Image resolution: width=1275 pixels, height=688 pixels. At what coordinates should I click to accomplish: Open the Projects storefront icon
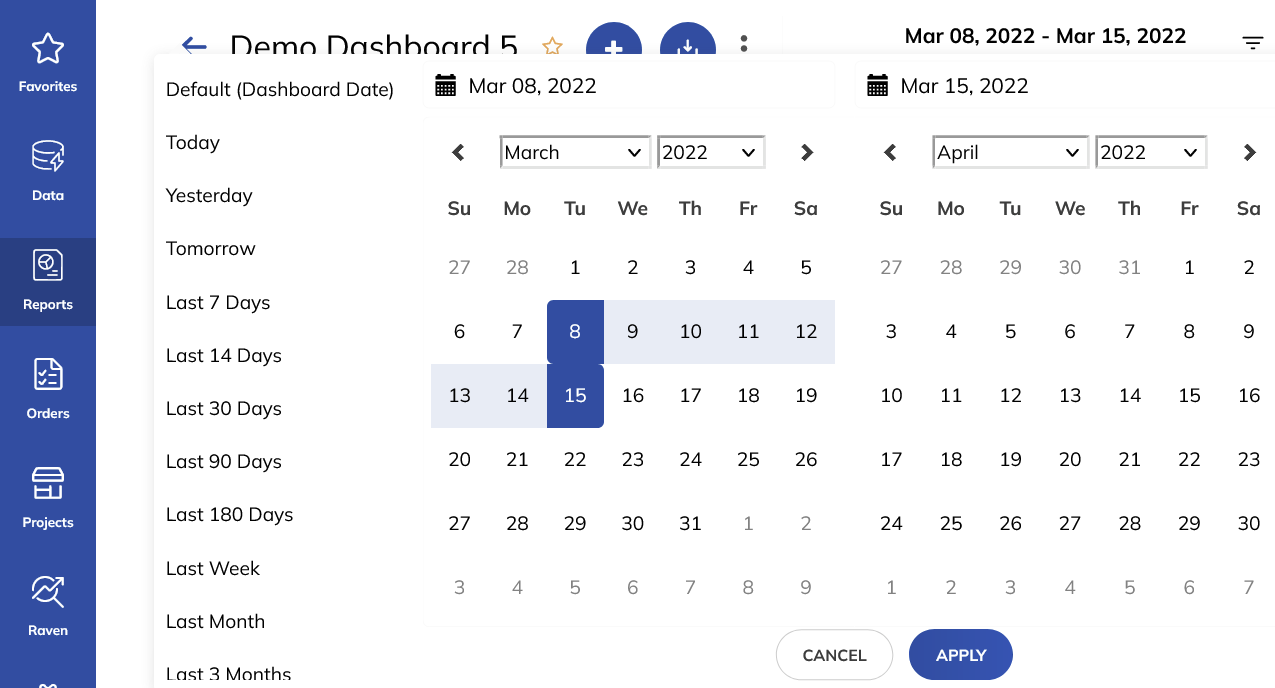(48, 483)
